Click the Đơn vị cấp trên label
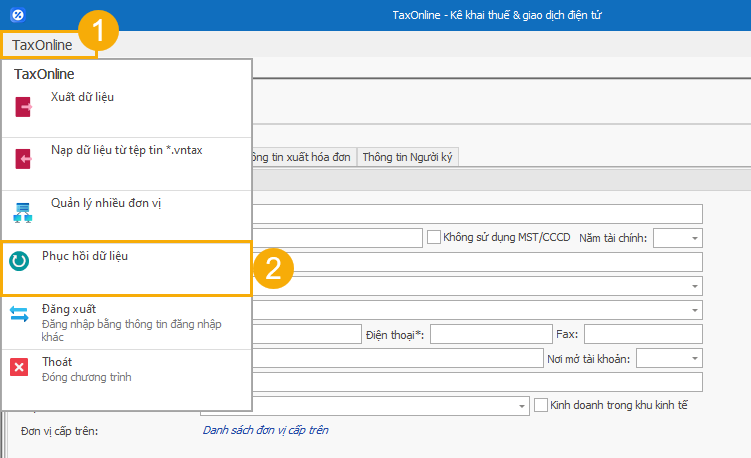This screenshot has height=458, width=751. (x=59, y=431)
